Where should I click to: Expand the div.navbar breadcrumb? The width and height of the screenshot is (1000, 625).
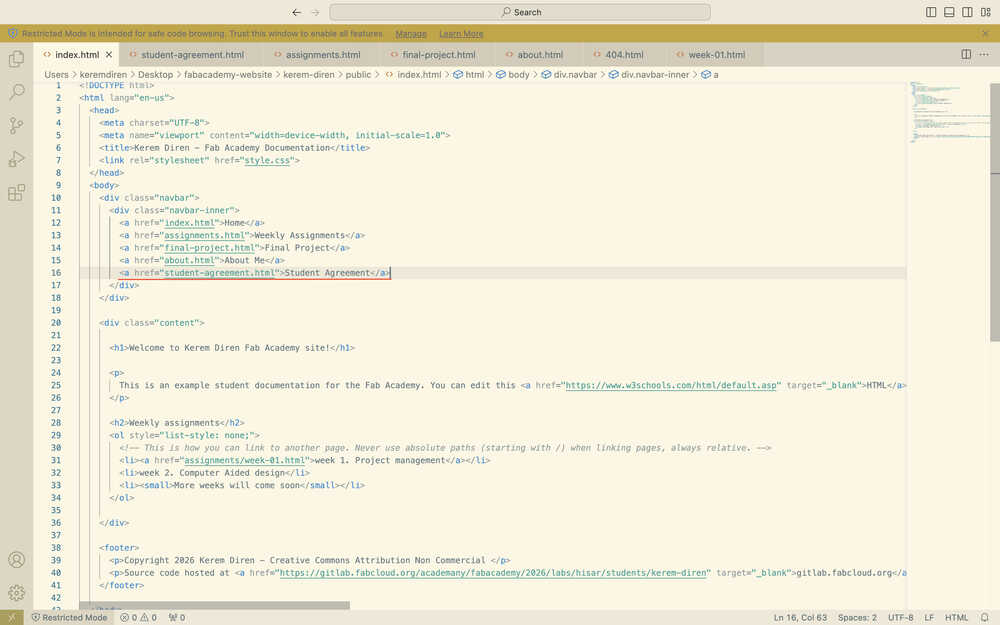click(x=569, y=75)
